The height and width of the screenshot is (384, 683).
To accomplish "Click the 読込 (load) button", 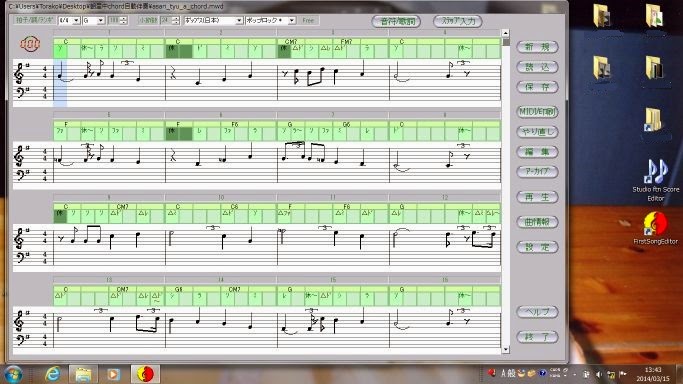I will coord(537,67).
